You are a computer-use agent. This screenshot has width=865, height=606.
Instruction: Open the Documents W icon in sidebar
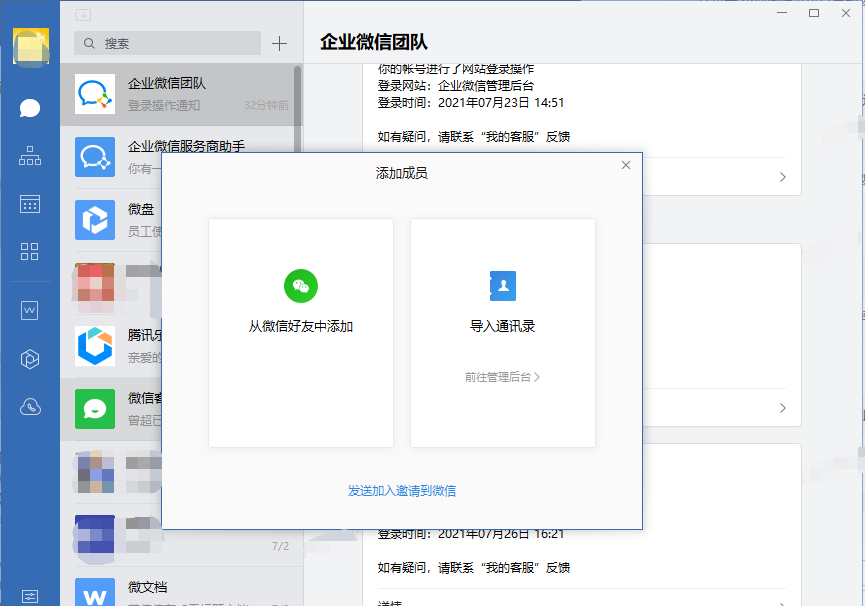point(30,310)
